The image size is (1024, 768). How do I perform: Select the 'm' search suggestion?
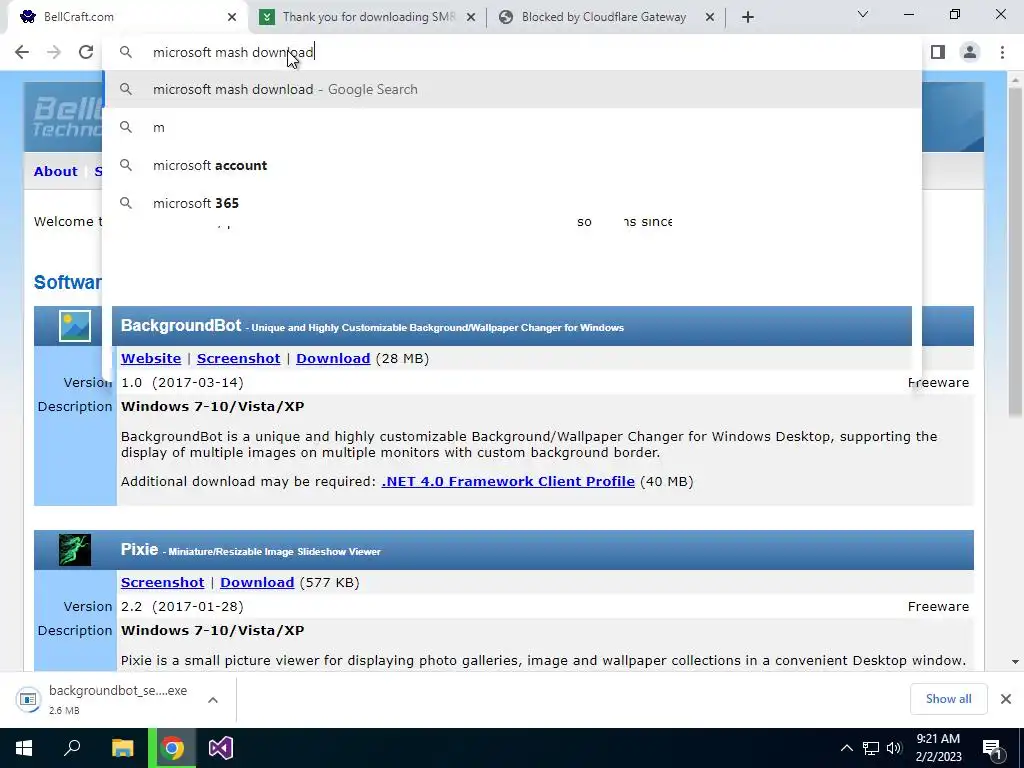(512, 127)
